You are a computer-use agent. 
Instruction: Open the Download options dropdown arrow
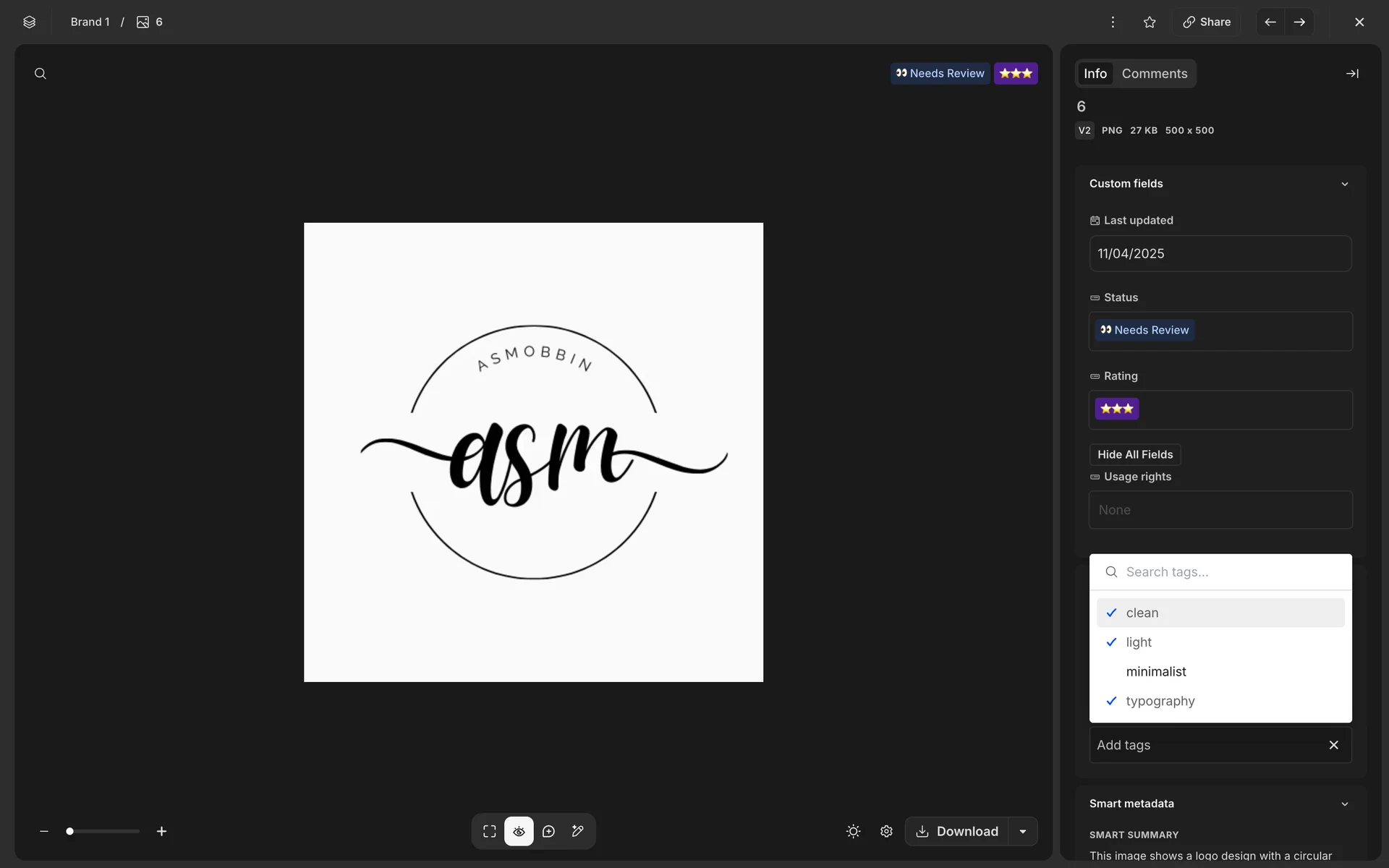[1023, 831]
